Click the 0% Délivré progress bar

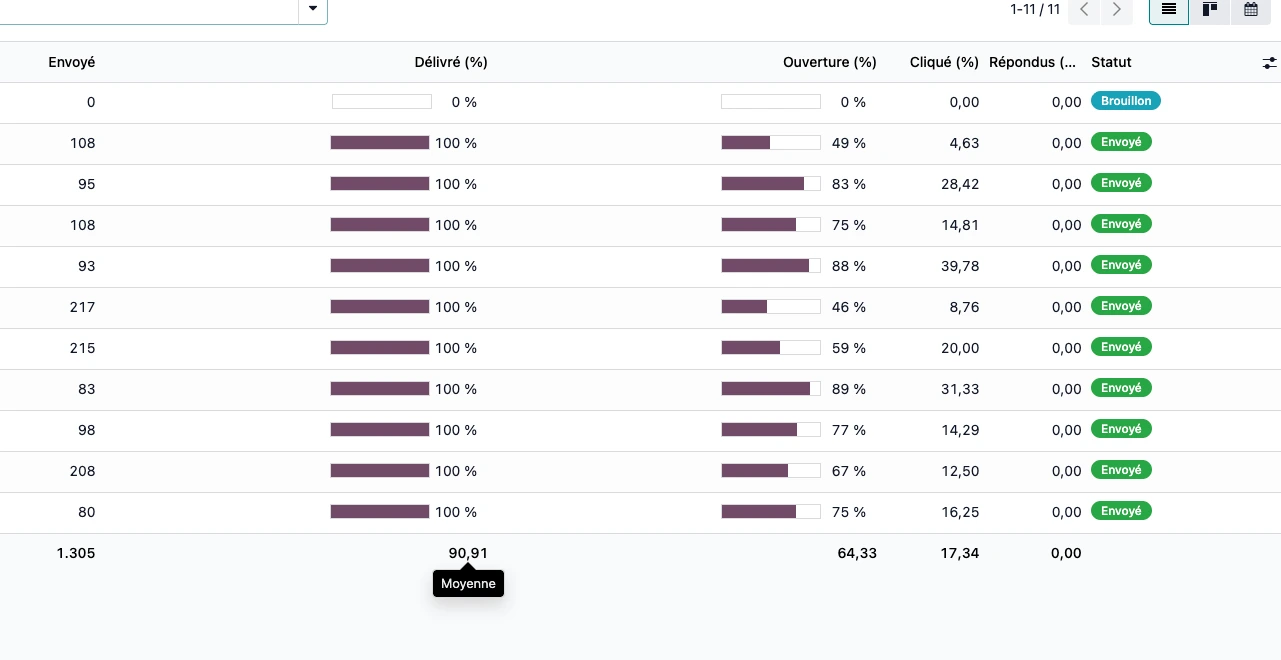click(x=381, y=101)
